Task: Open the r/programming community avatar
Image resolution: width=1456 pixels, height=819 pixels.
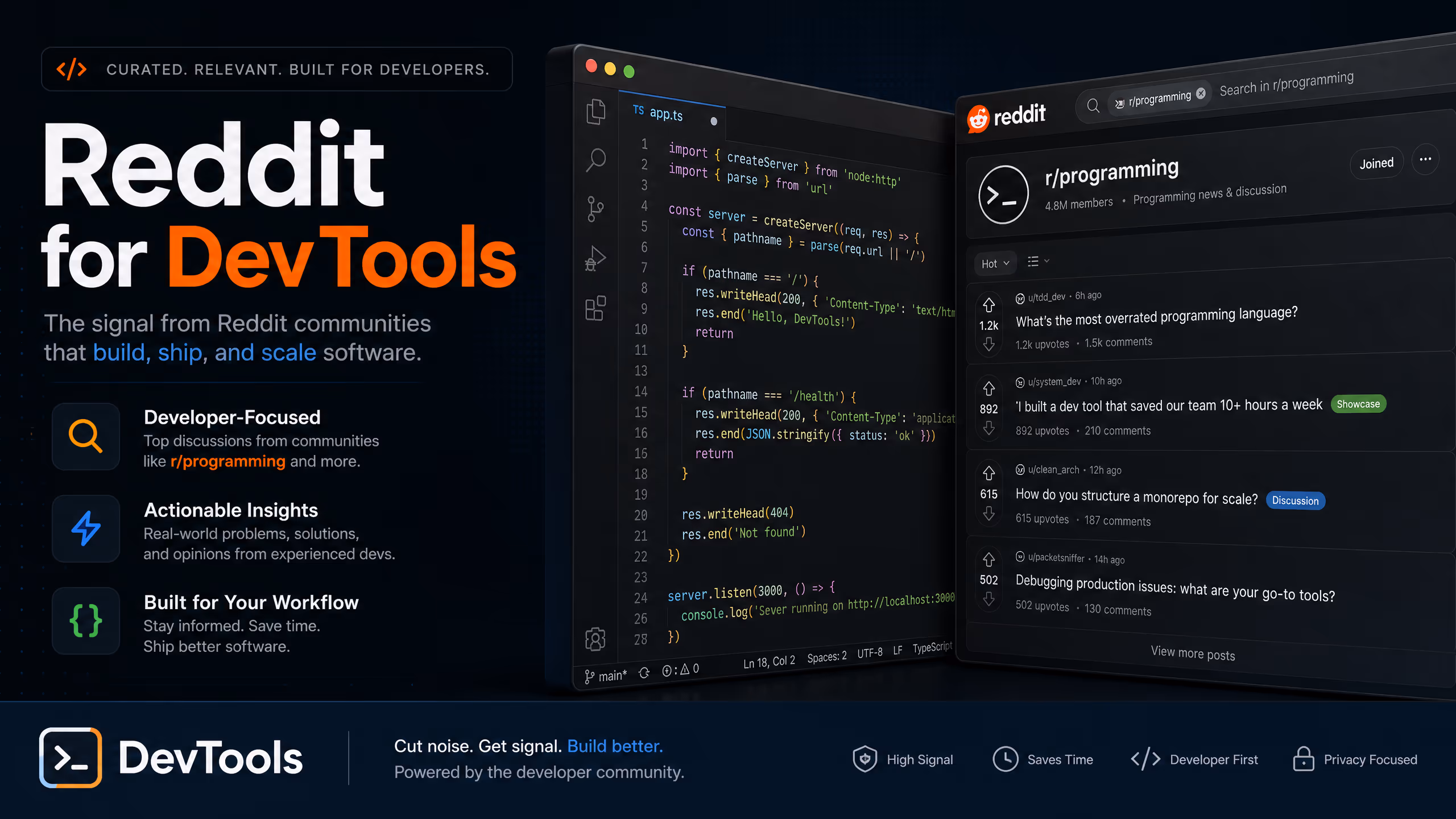Action: click(x=1003, y=195)
